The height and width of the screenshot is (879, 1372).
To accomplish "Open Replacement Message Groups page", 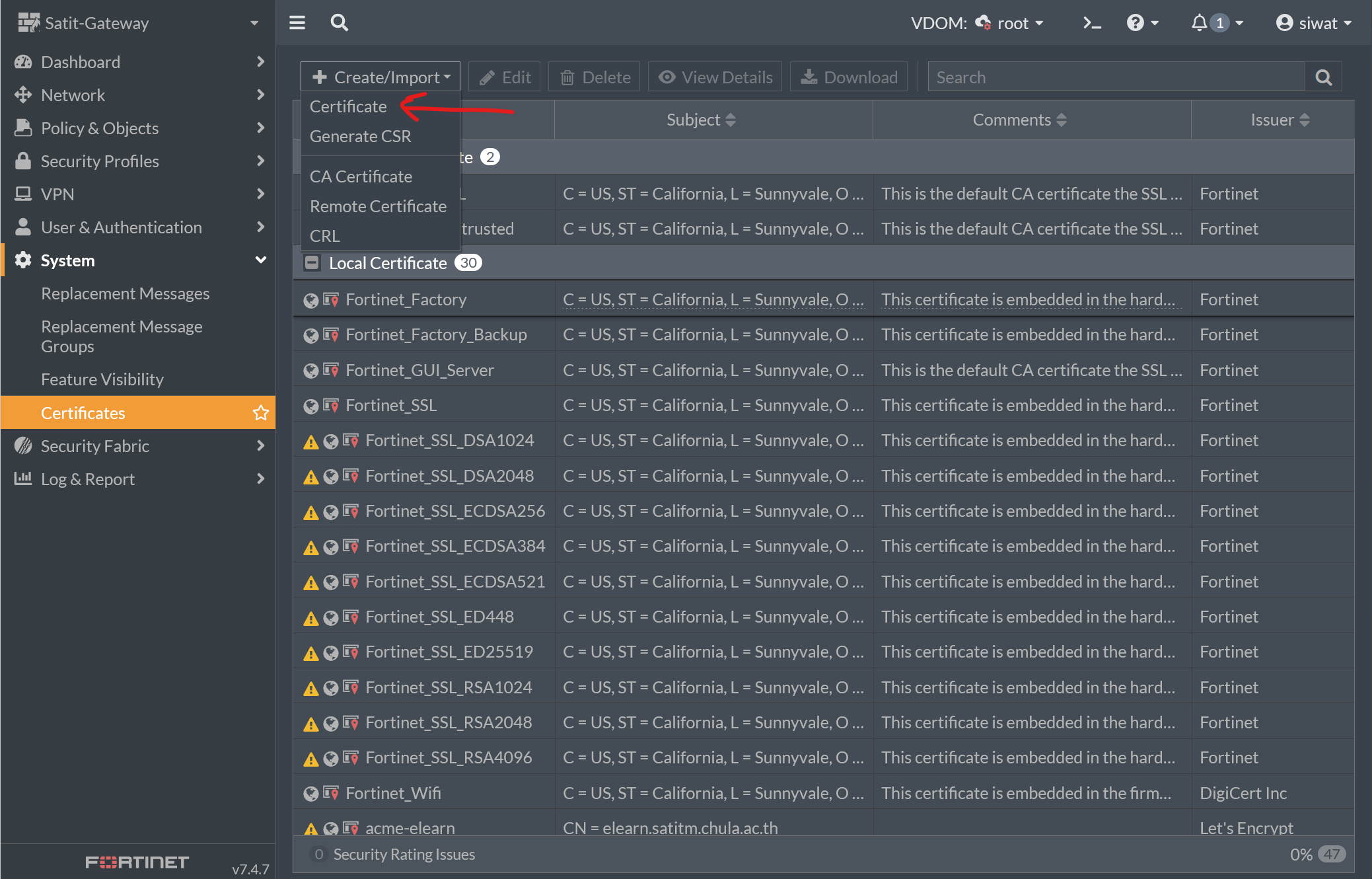I will [x=122, y=336].
